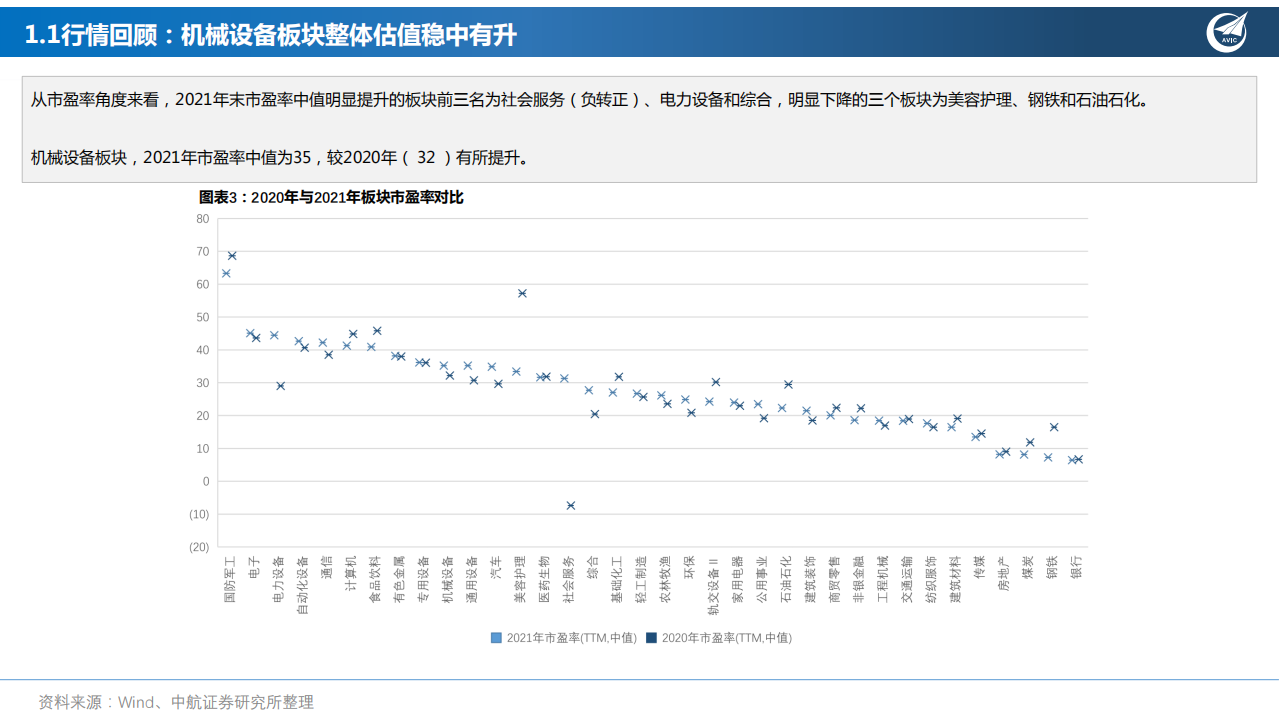Select the 国防军工 category axis label
The height and width of the screenshot is (719, 1279).
228,580
